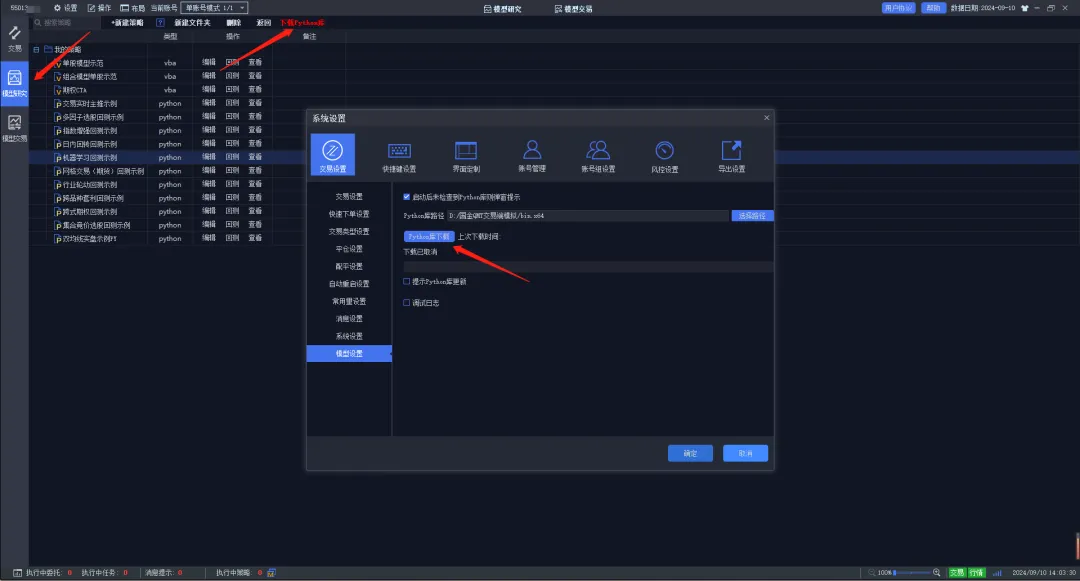The width and height of the screenshot is (1080, 581).
Task: Select 交易设置 in settings side list
Action: coord(349,197)
